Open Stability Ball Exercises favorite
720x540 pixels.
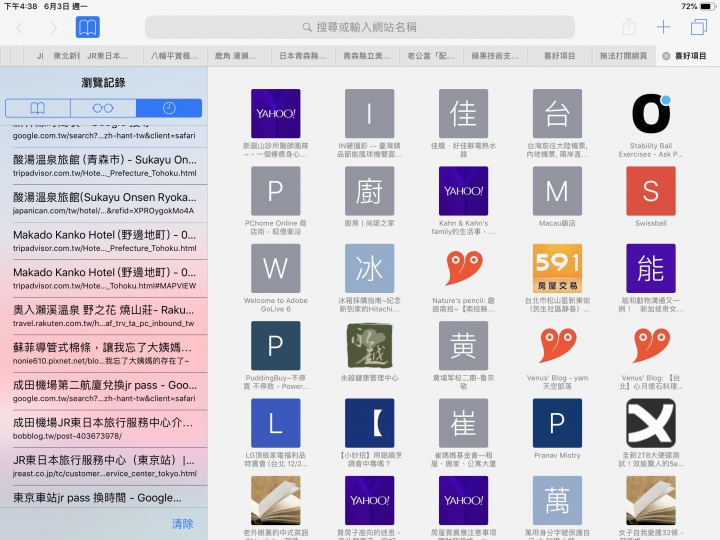tap(651, 113)
